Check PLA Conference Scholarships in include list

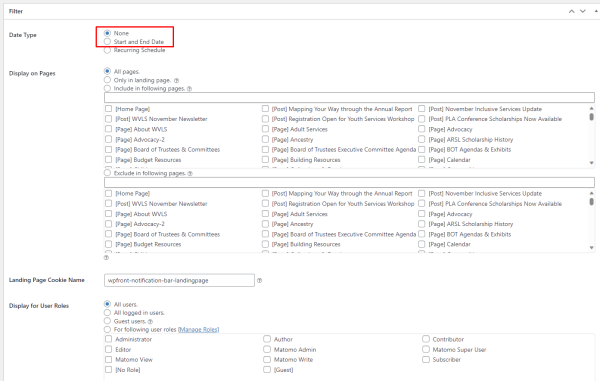click(x=422, y=119)
